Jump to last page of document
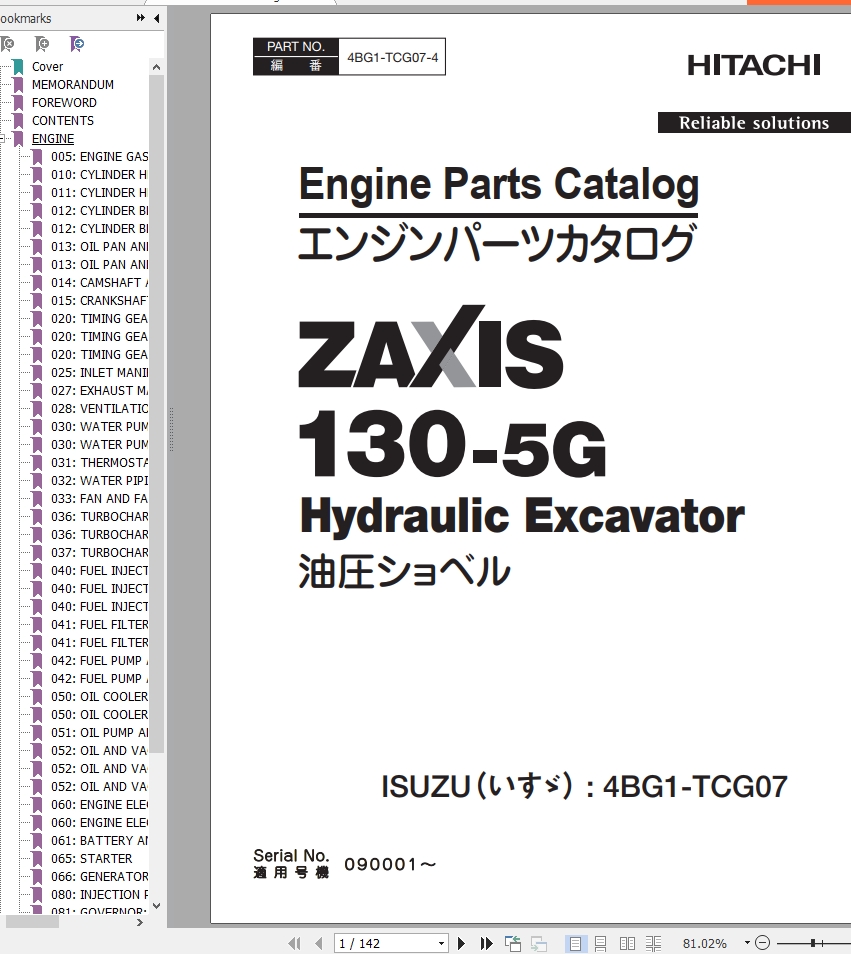Viewport: 851px width, 954px height. [486, 943]
